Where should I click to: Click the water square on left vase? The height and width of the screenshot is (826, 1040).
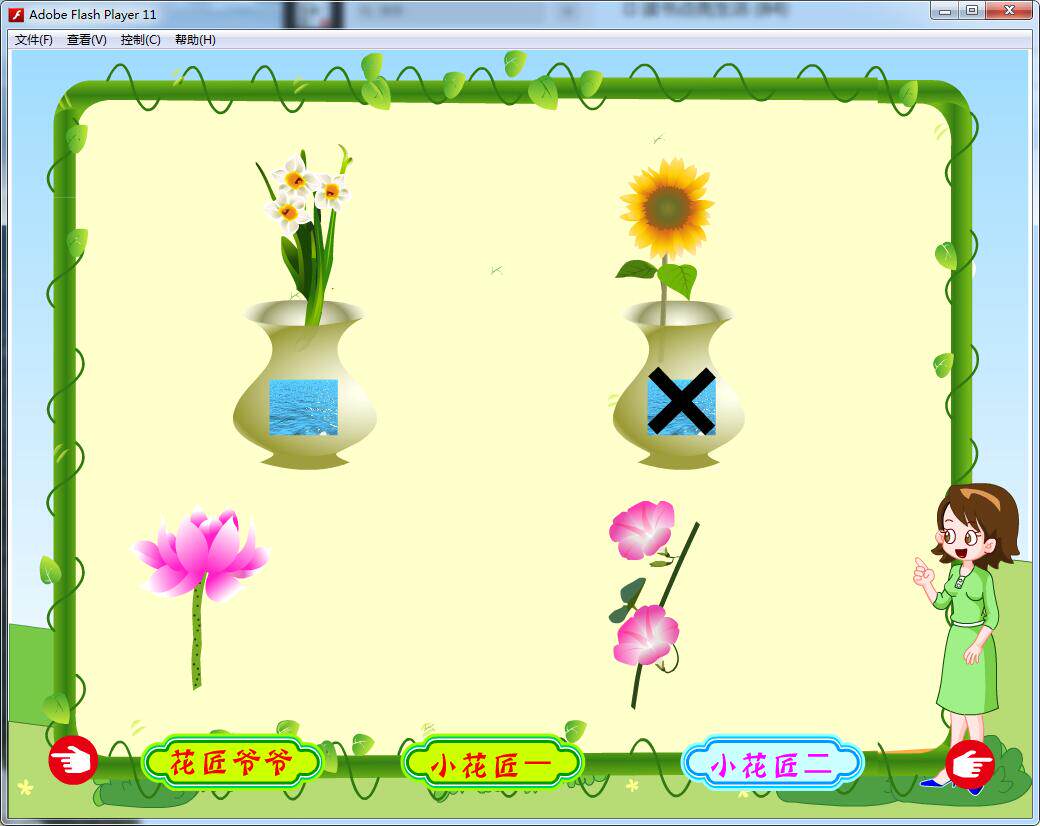pyautogui.click(x=303, y=407)
